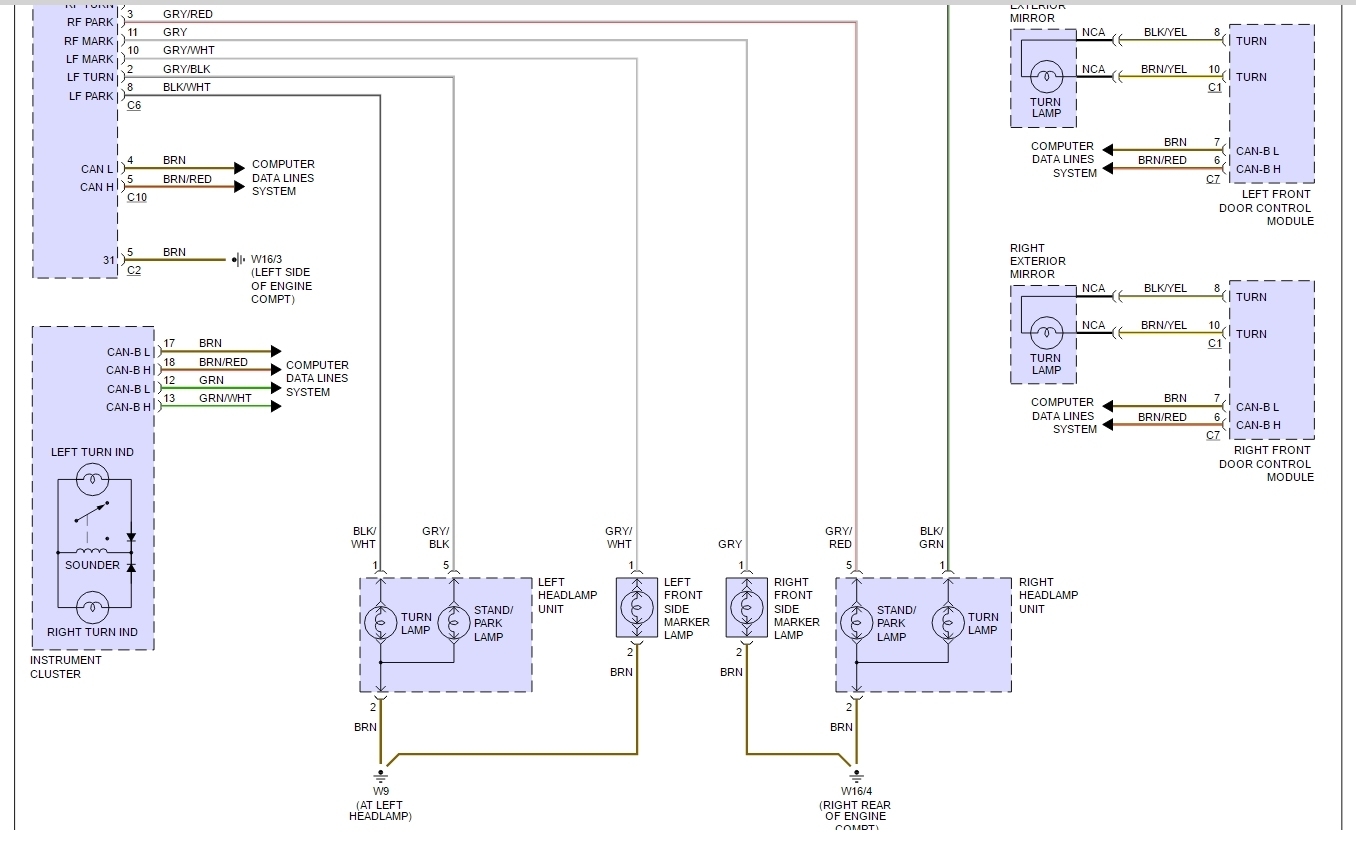Click the BLK/WHT label above left headlamp
1356x844 pixels.
click(x=363, y=538)
